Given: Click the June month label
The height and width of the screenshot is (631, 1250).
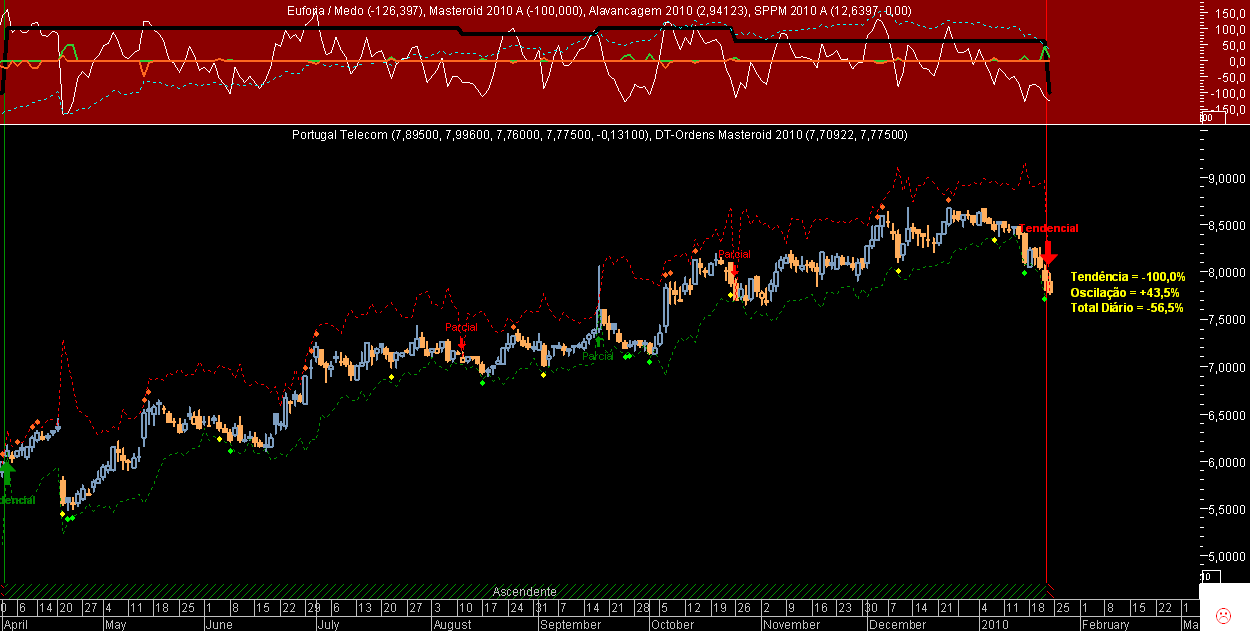Looking at the screenshot, I should 218,624.
